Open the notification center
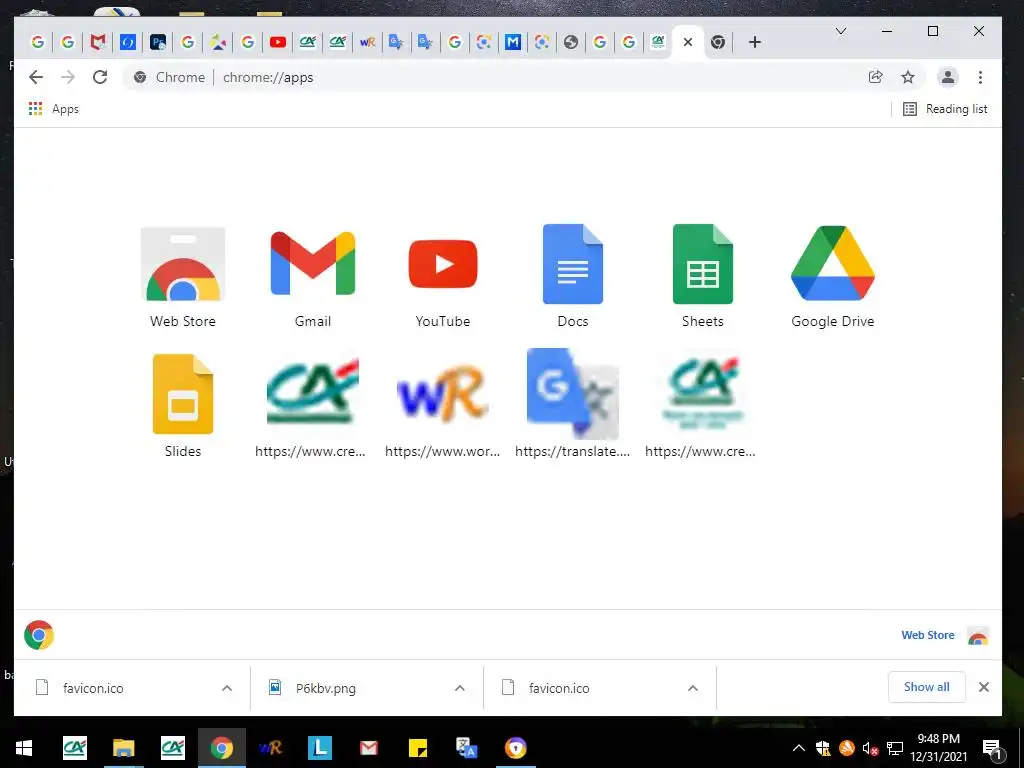The image size is (1024, 768). (992, 749)
